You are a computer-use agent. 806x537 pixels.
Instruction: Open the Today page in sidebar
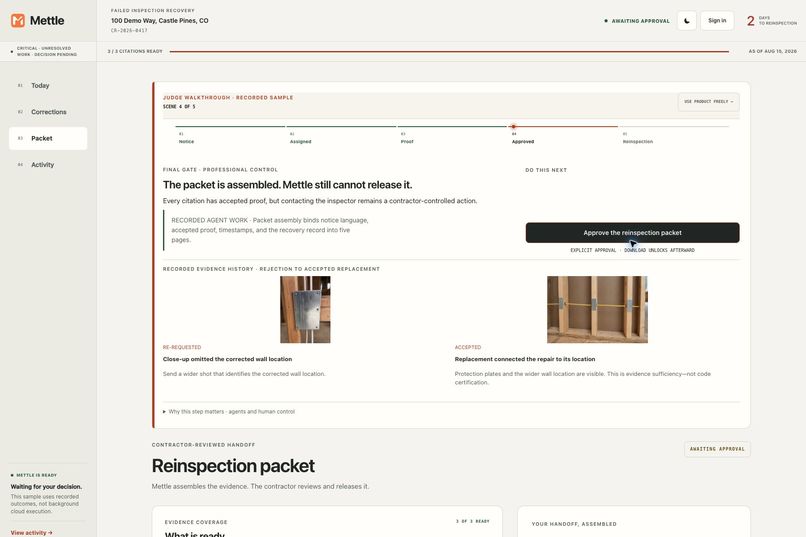click(48, 85)
